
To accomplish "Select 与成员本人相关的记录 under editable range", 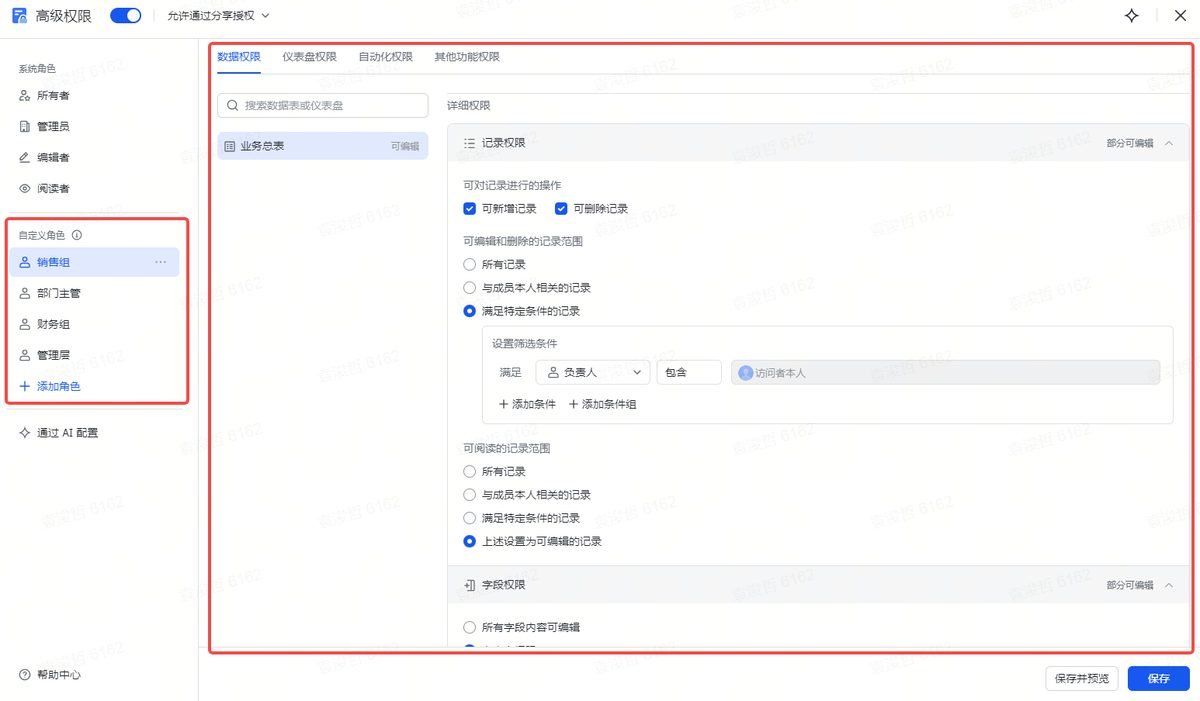I will [469, 288].
